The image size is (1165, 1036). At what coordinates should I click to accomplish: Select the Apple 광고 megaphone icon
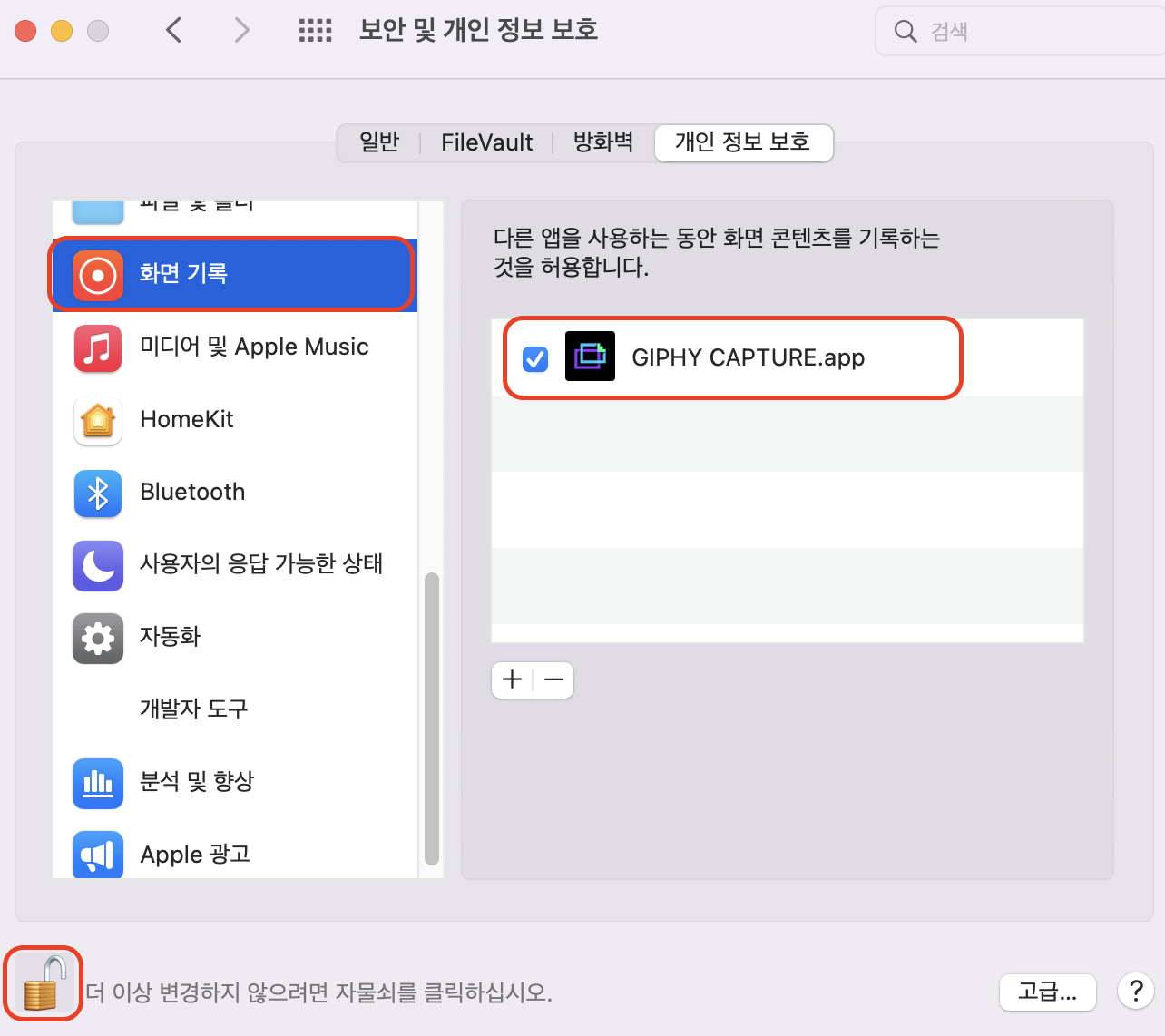(x=98, y=854)
